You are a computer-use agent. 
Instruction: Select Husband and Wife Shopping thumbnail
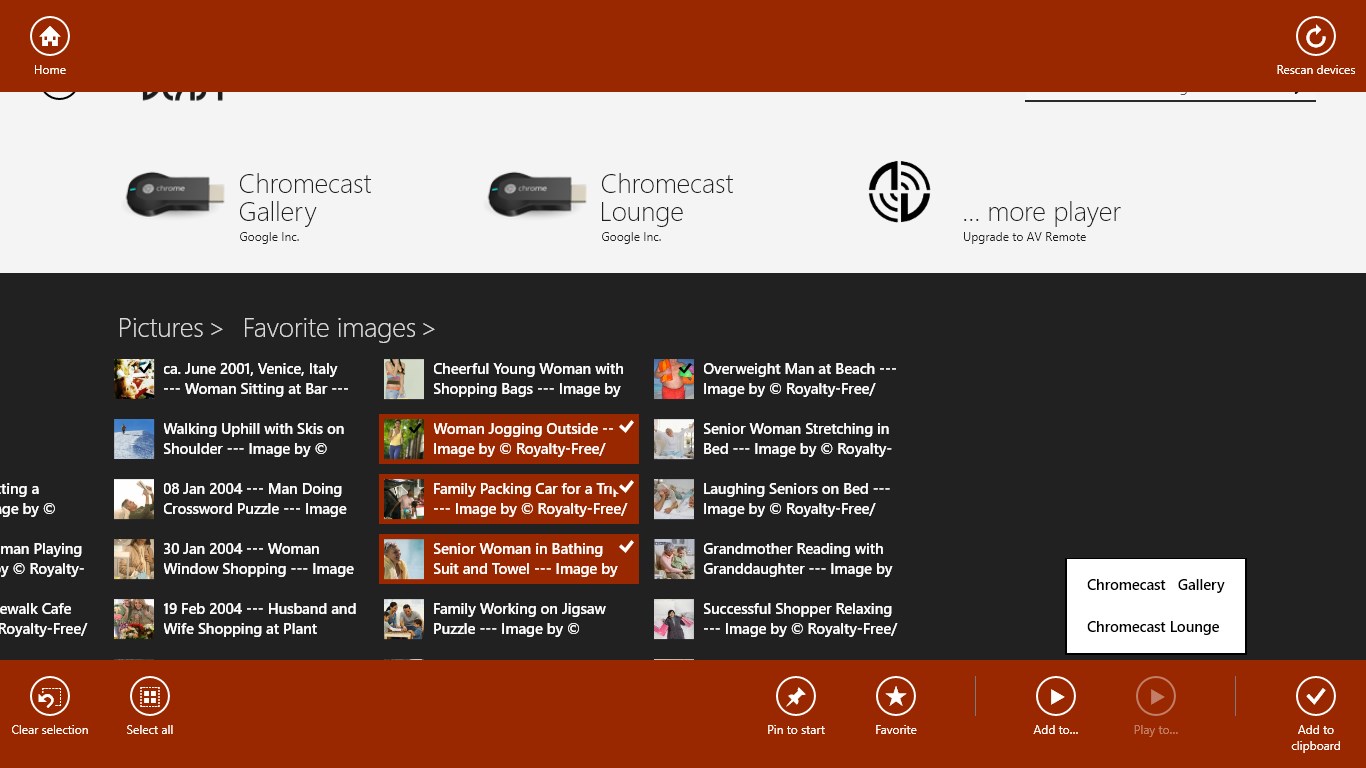[134, 619]
